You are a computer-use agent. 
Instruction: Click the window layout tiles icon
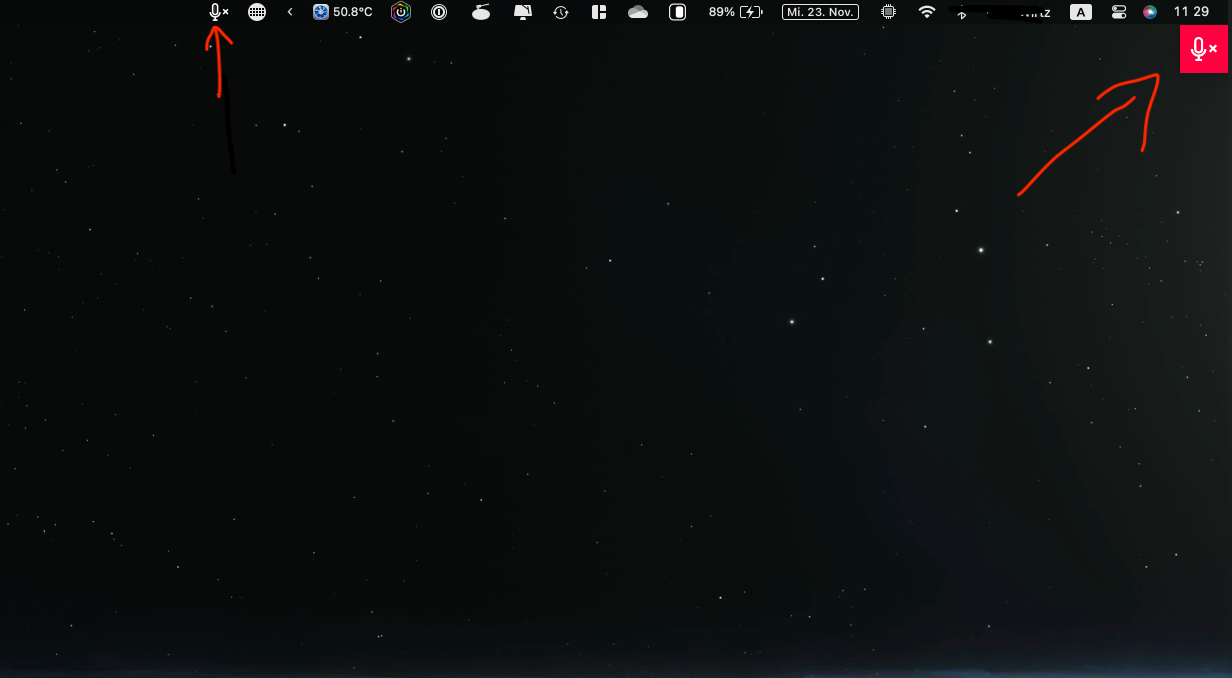pyautogui.click(x=599, y=12)
